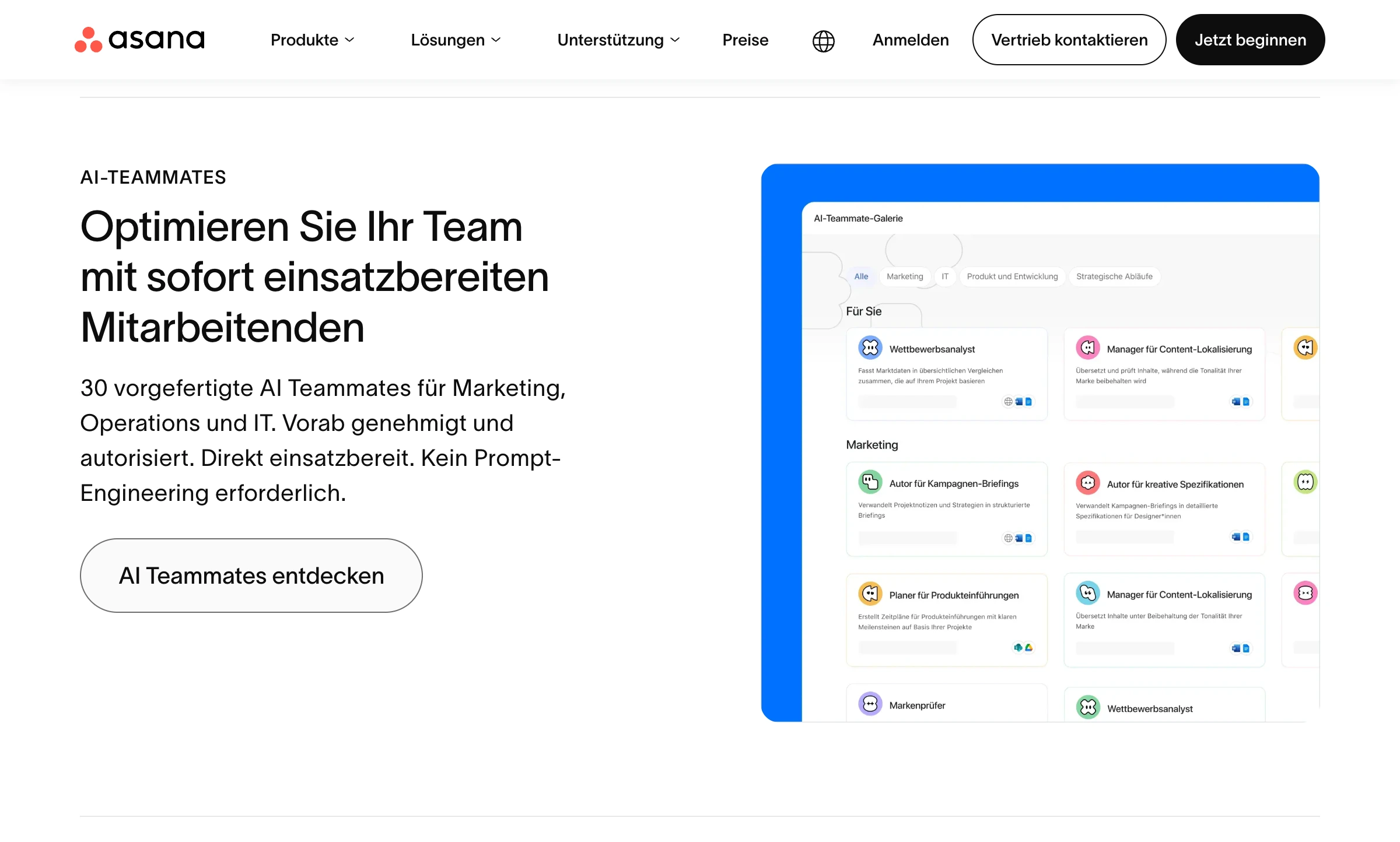Click the cut-off light green avatar icon
1400x842 pixels.
click(x=1305, y=482)
